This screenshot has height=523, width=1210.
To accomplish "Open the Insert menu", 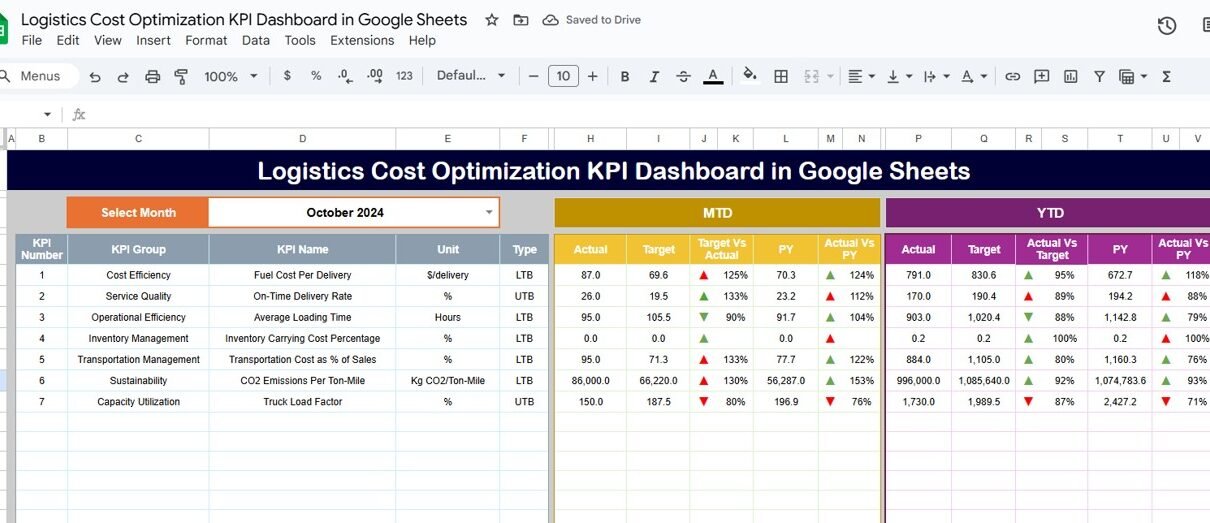I will coord(153,41).
